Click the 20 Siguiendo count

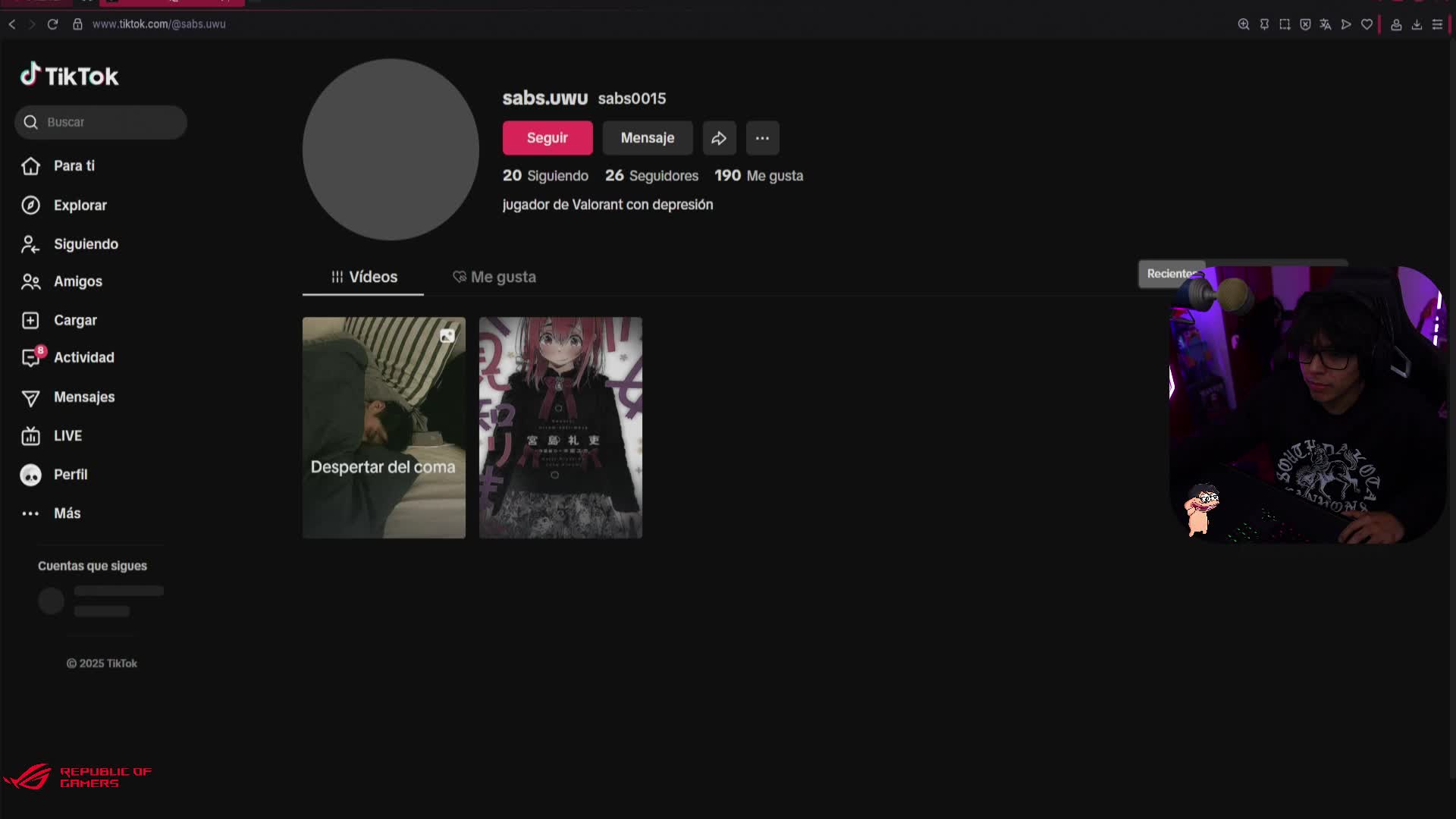pos(545,176)
